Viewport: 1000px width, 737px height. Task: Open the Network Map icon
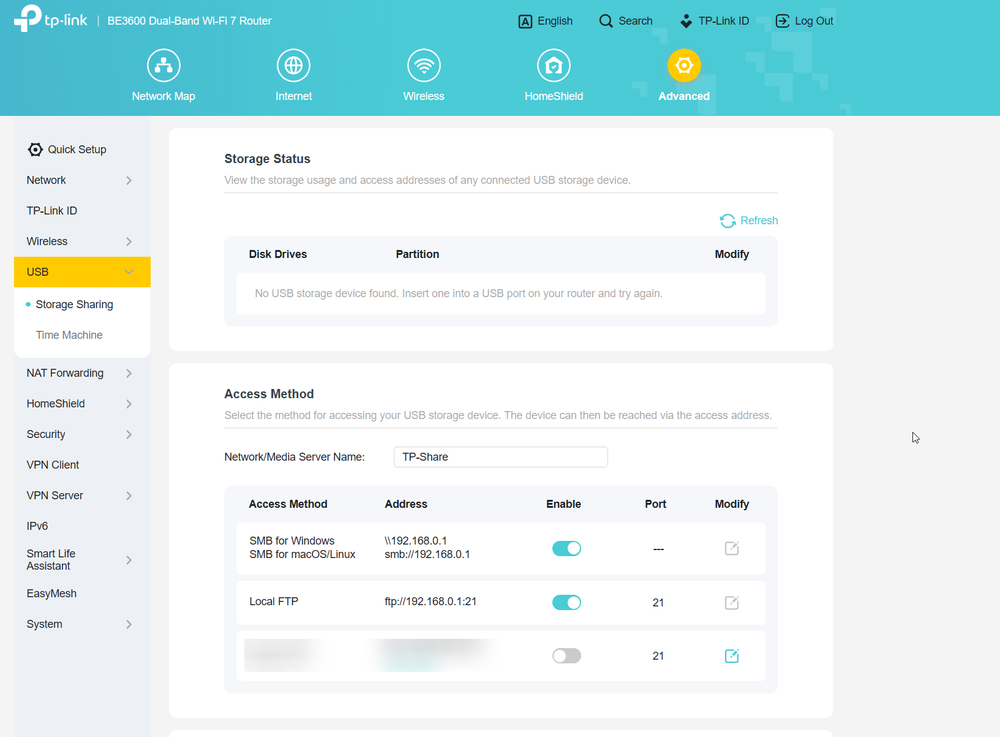click(x=163, y=66)
